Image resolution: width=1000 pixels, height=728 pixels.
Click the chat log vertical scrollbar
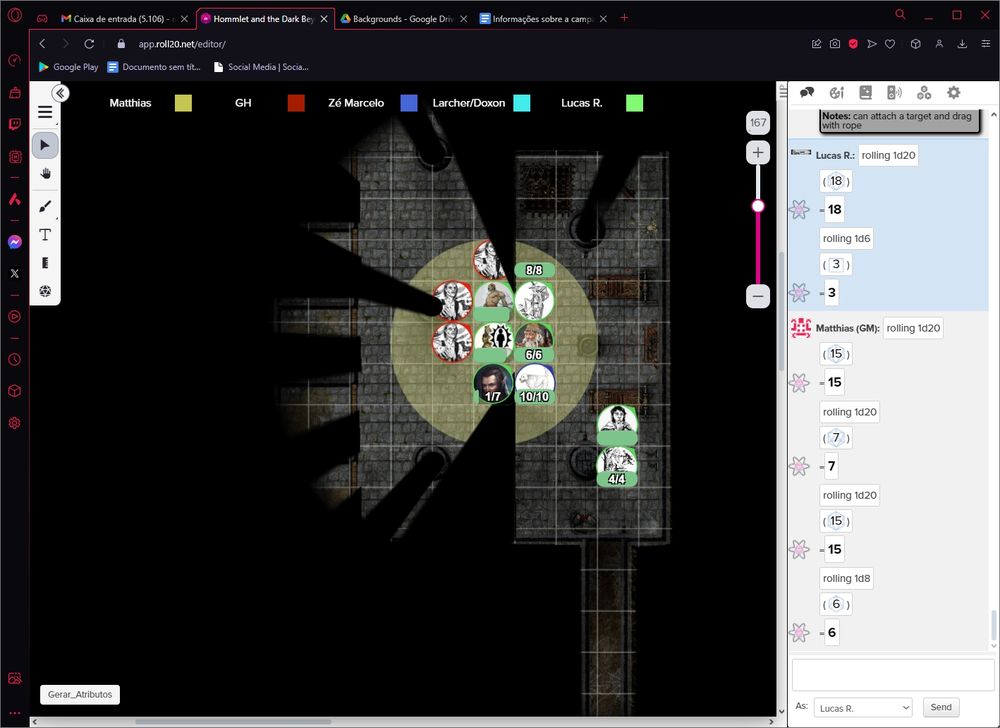tap(993, 626)
